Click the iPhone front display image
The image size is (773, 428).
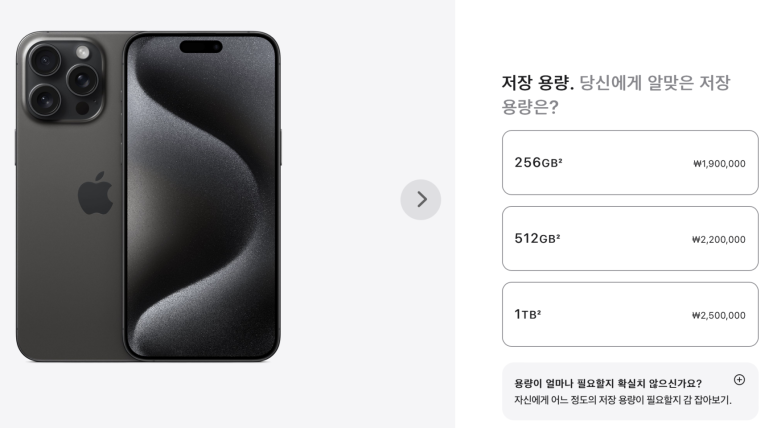pyautogui.click(x=202, y=196)
